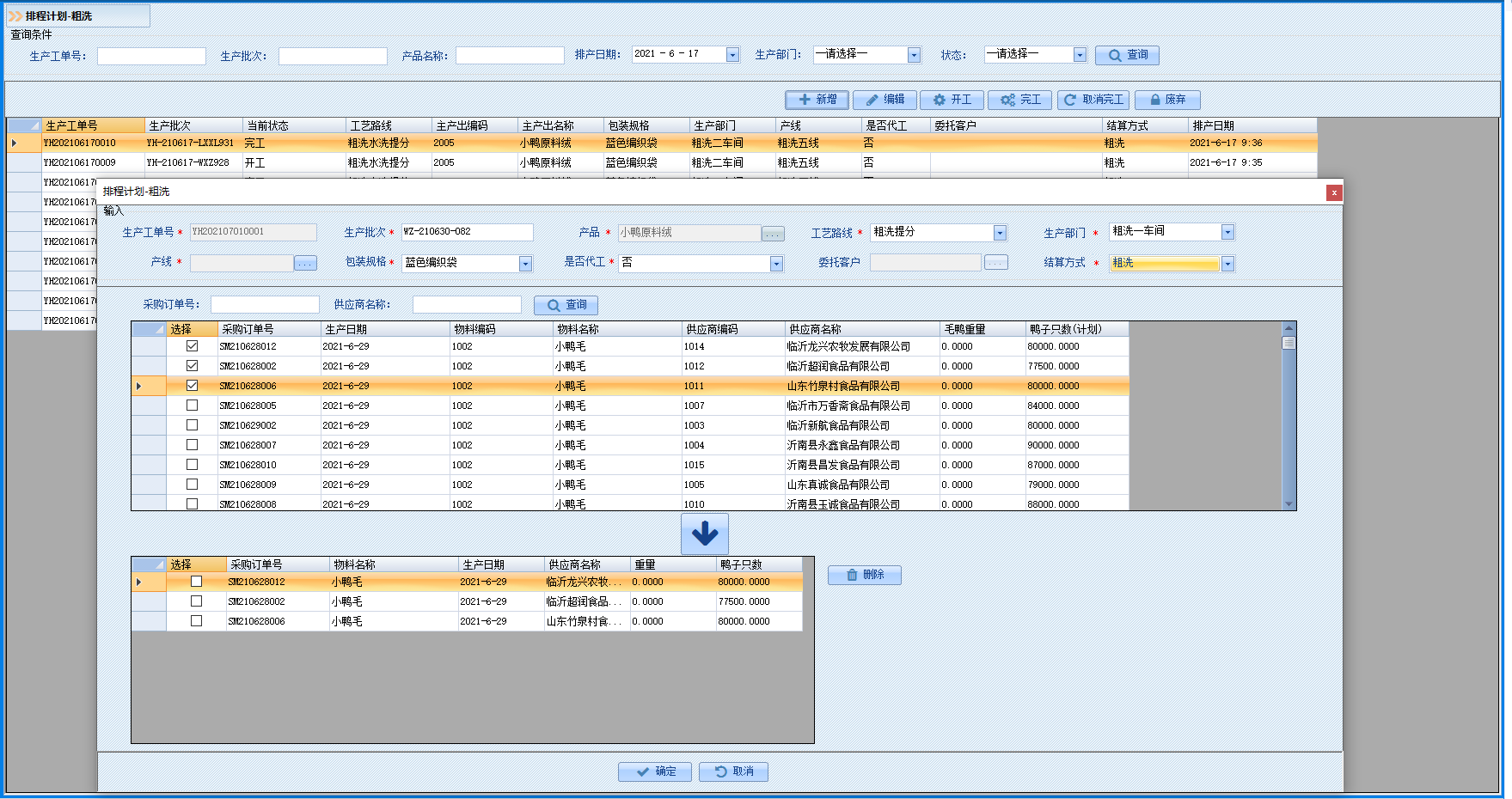Sort by 供应商名称 column in upper grid
1512x799 pixels.
[x=862, y=329]
